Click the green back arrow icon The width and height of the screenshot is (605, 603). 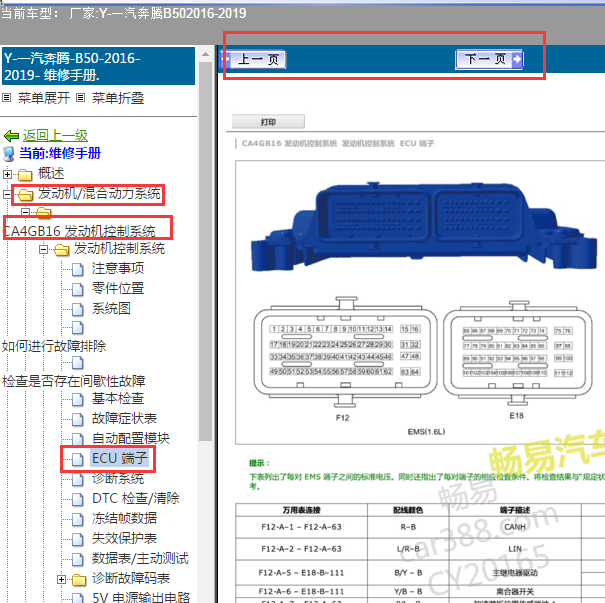pos(11,136)
